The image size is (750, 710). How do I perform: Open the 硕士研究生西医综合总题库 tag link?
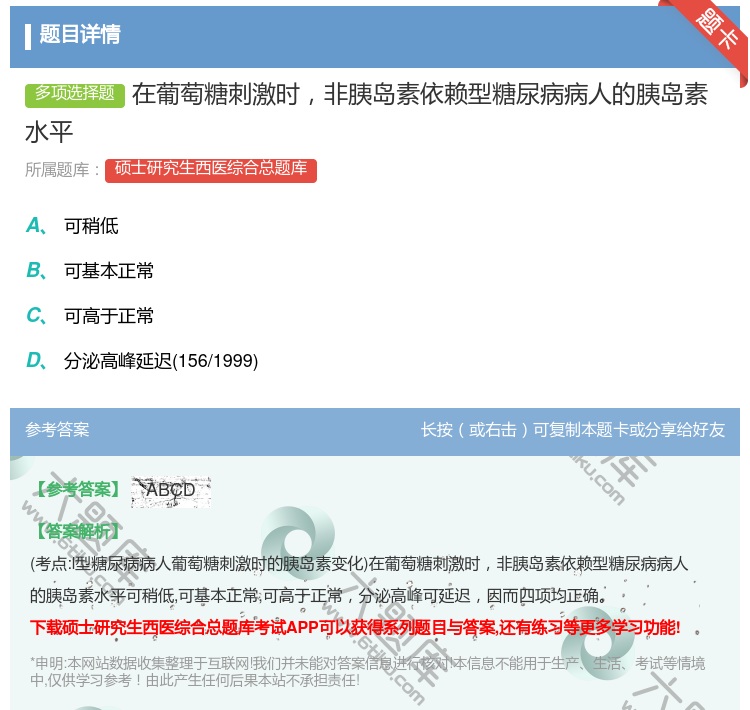point(210,169)
